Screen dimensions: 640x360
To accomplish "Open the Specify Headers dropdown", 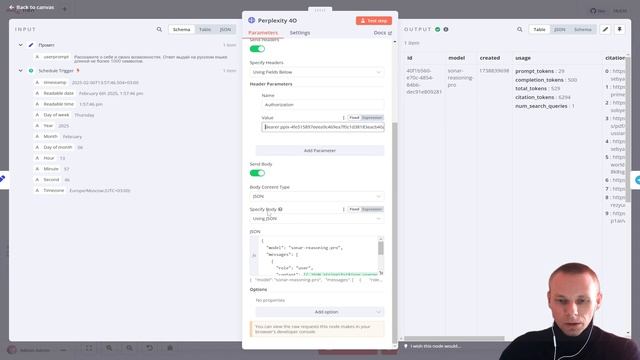I will pyautogui.click(x=317, y=72).
